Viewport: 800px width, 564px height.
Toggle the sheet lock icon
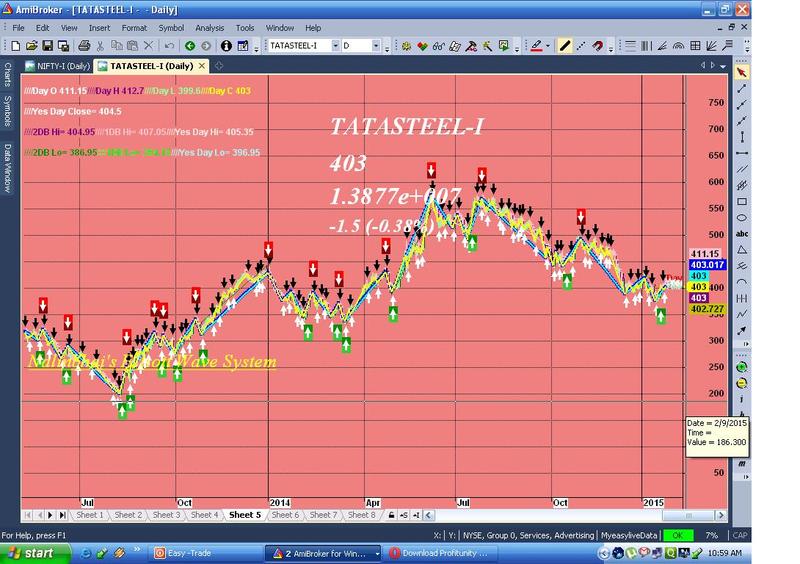click(391, 516)
